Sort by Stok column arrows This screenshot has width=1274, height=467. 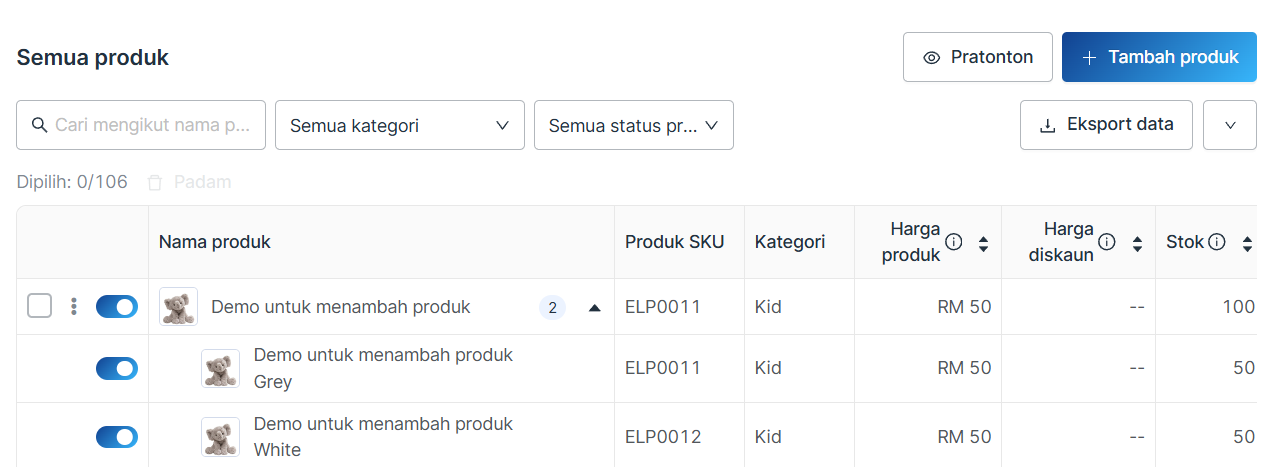pos(1247,243)
